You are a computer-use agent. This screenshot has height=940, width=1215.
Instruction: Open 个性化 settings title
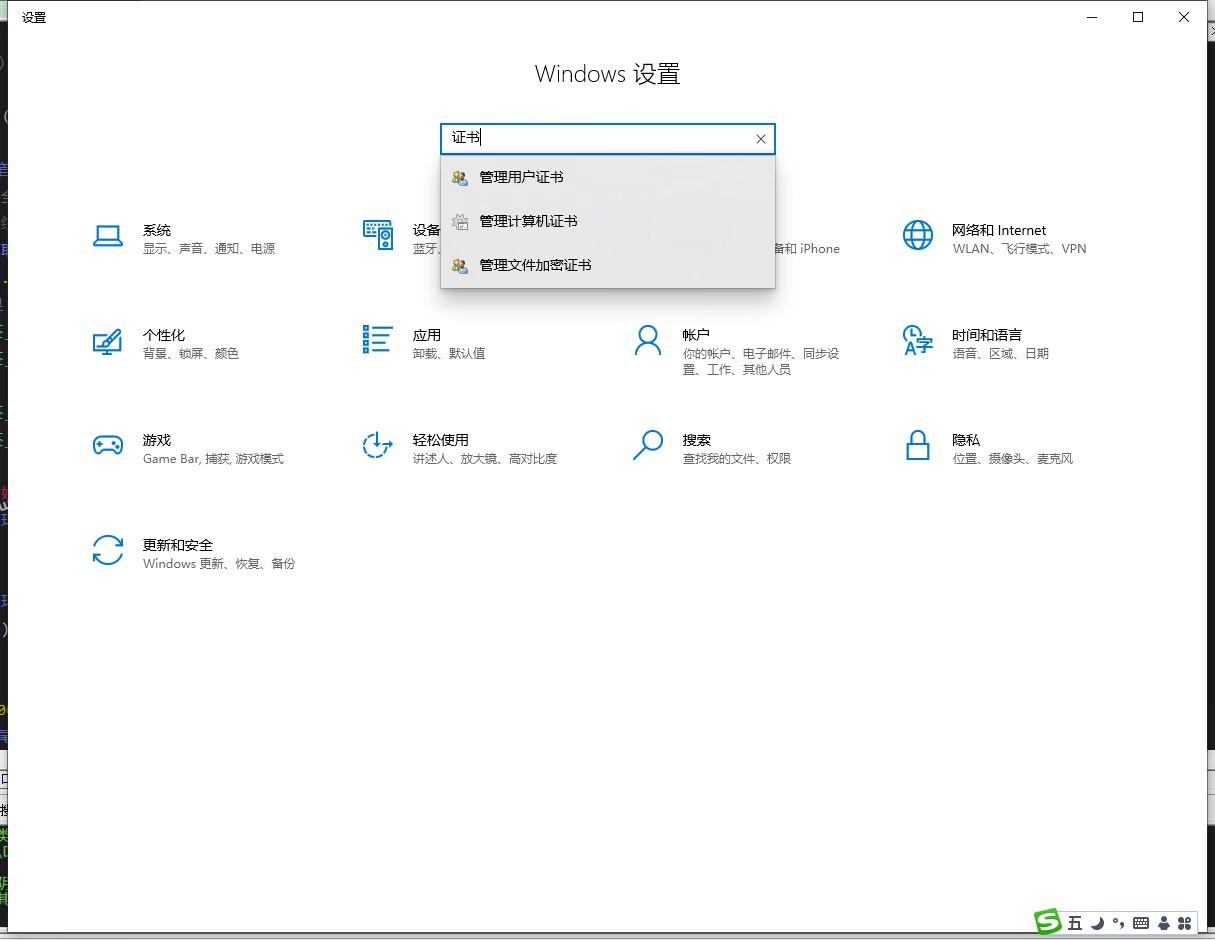pos(164,335)
